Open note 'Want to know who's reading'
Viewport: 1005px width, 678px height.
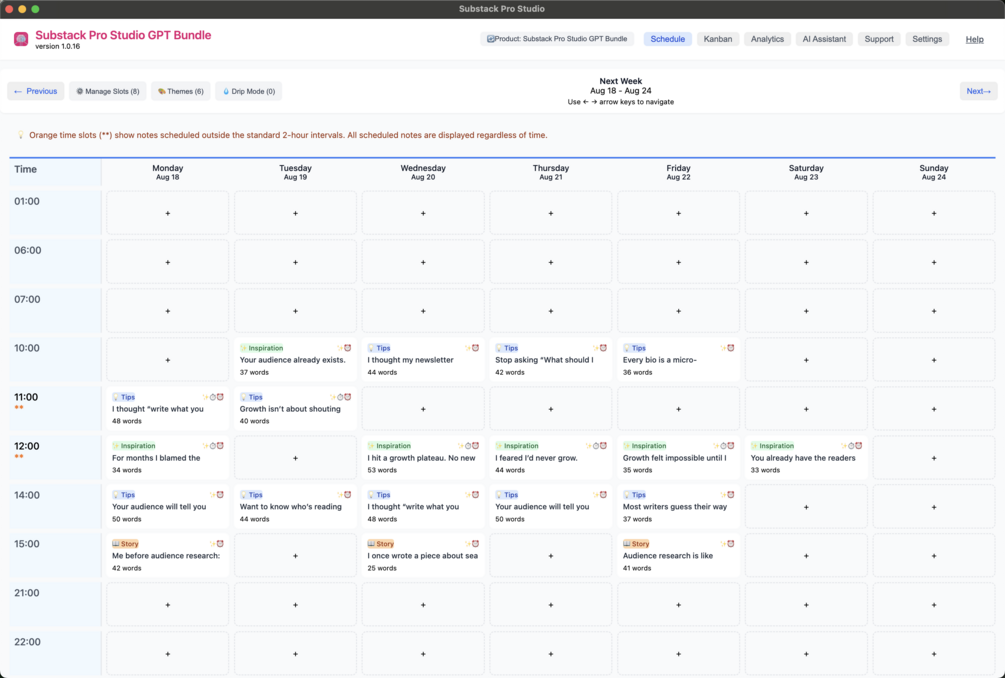click(x=295, y=507)
